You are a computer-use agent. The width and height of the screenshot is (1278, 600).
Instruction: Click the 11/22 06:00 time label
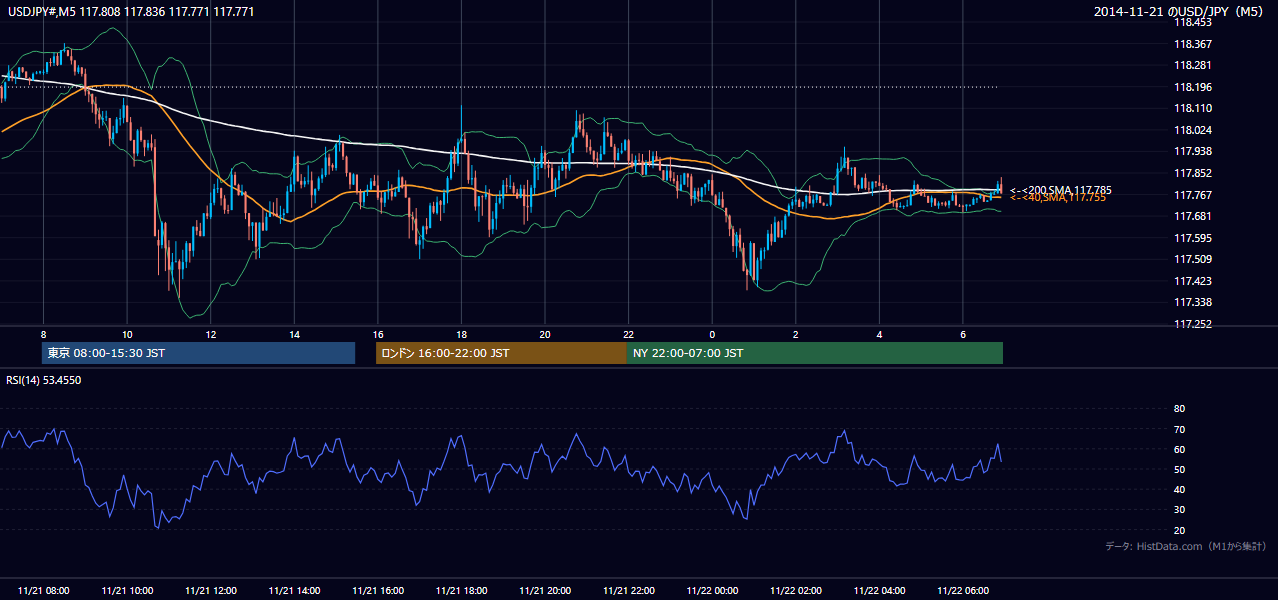point(963,591)
